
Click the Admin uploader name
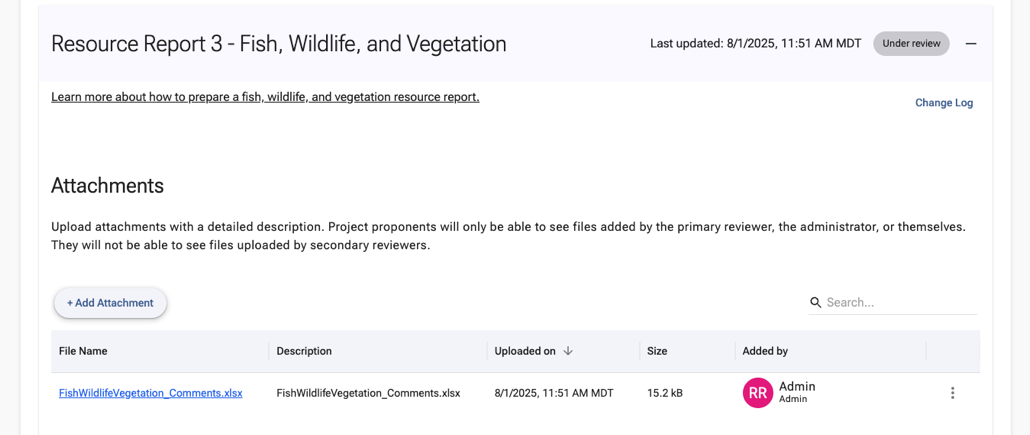[797, 387]
